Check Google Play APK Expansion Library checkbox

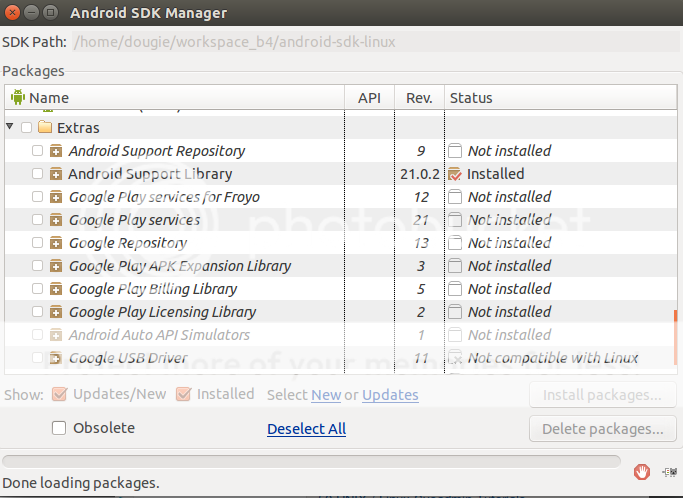pos(37,265)
